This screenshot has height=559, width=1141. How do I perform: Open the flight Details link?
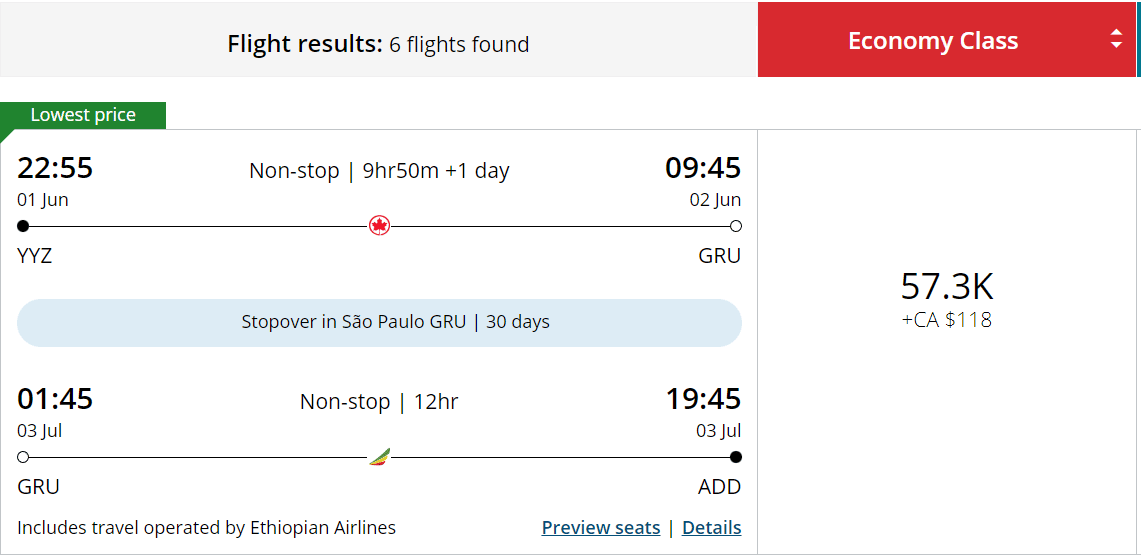(x=711, y=527)
